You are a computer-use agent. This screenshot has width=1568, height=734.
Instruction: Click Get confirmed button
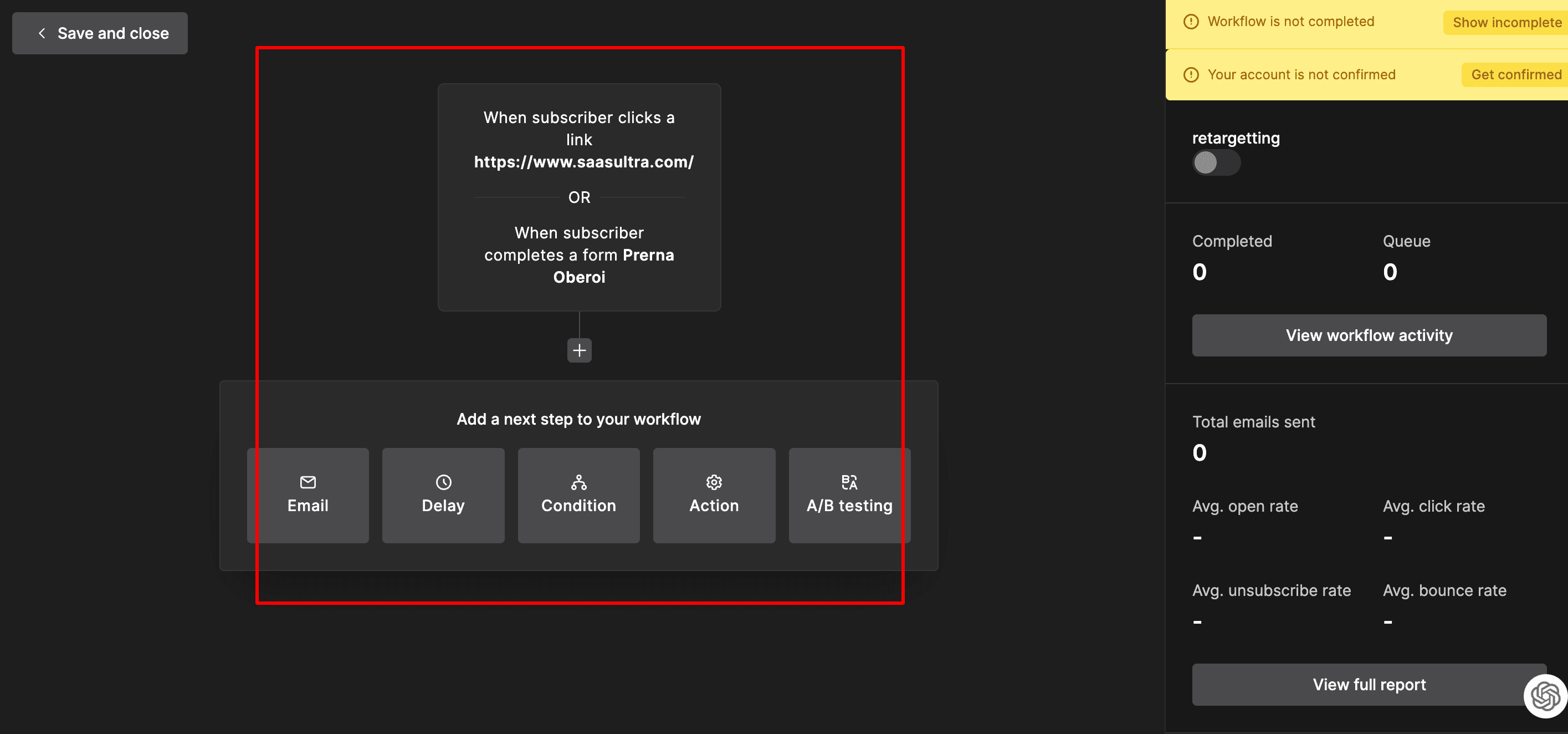(x=1515, y=75)
